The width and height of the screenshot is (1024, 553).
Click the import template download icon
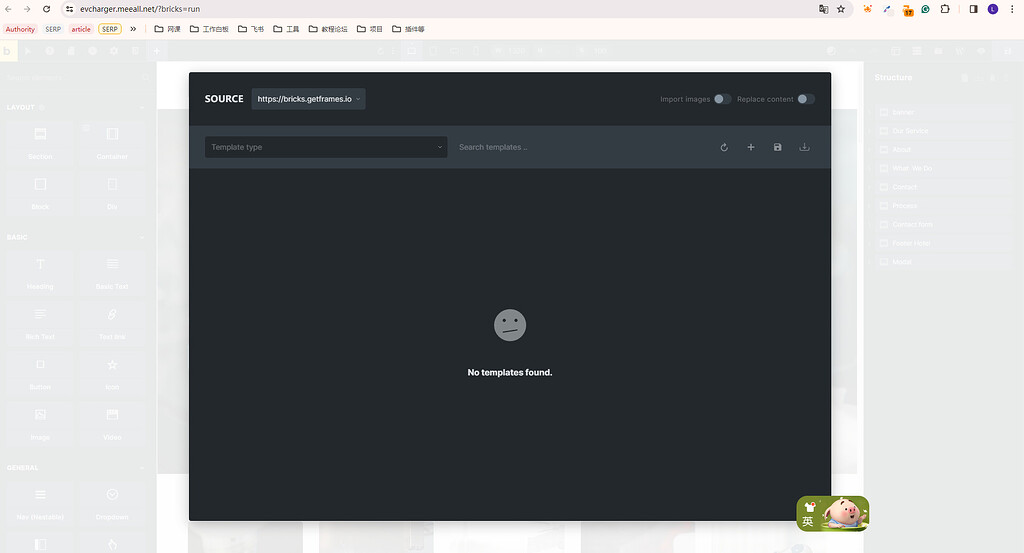[804, 147]
